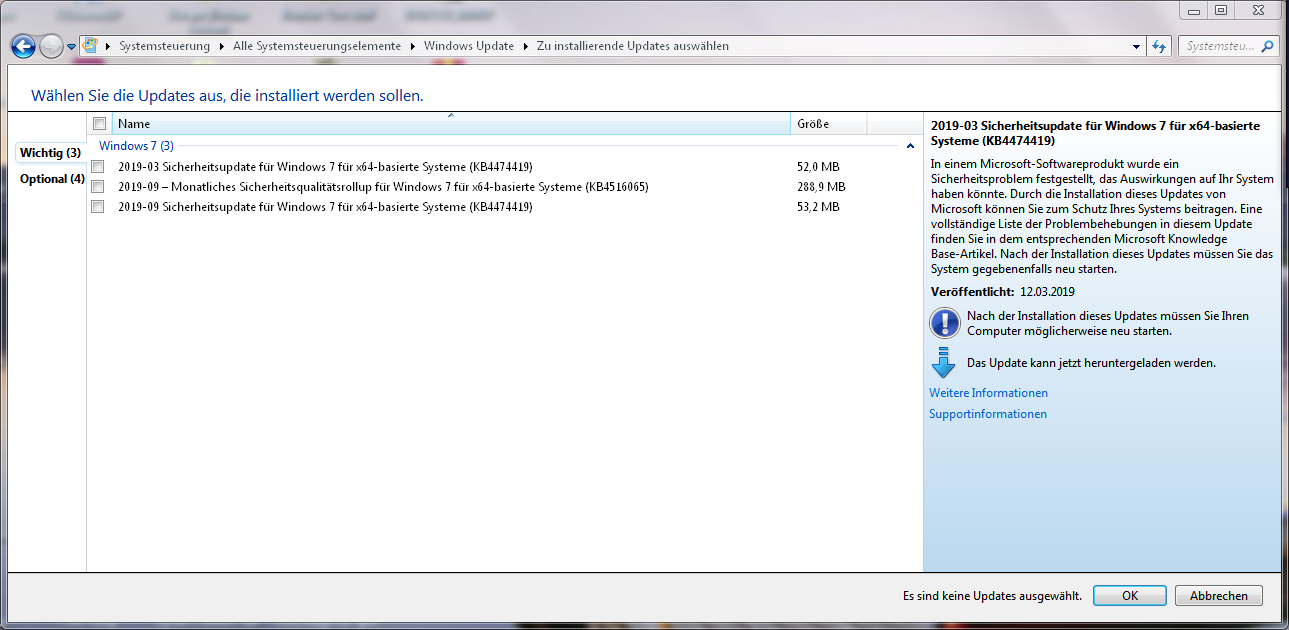Image resolution: width=1289 pixels, height=630 pixels.
Task: Expand arrow after Windows Update breadcrumb
Action: [x=525, y=46]
